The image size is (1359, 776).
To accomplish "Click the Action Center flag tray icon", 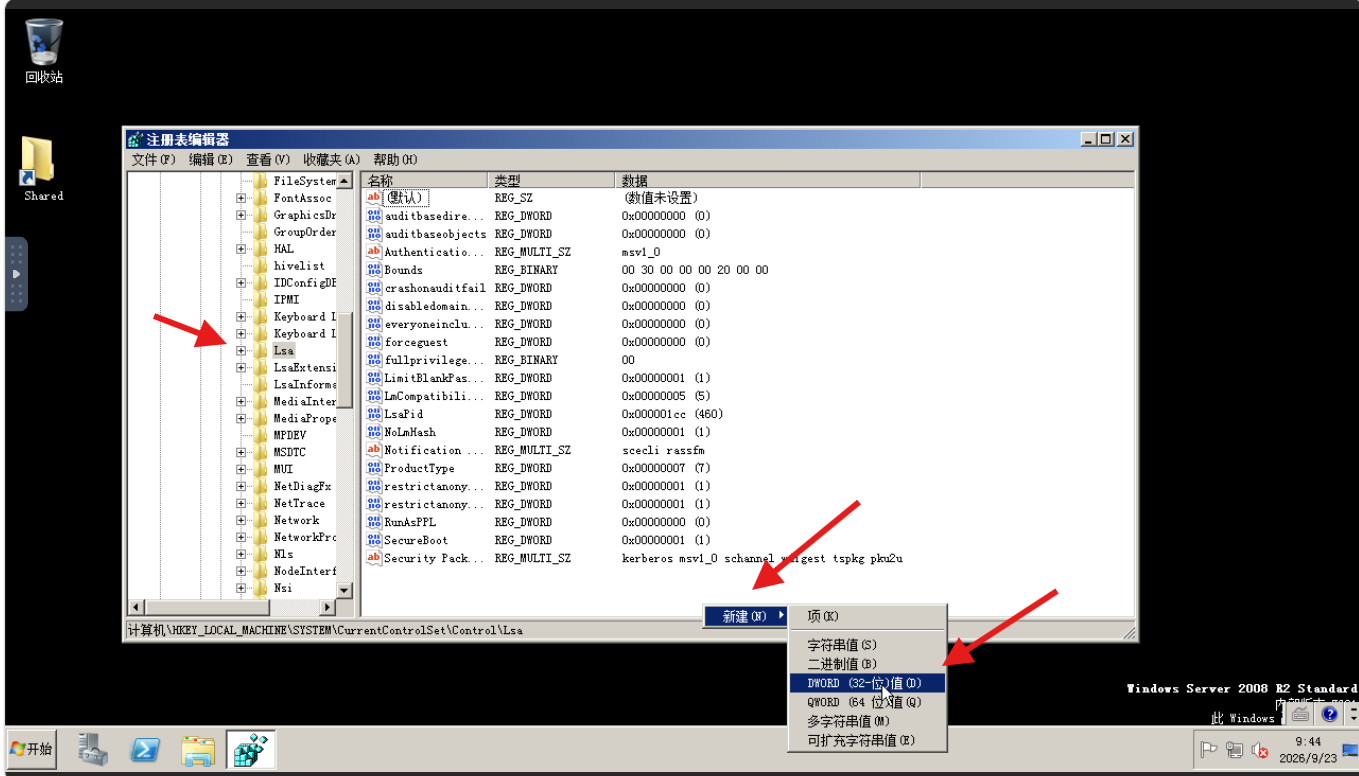I will point(1209,750).
